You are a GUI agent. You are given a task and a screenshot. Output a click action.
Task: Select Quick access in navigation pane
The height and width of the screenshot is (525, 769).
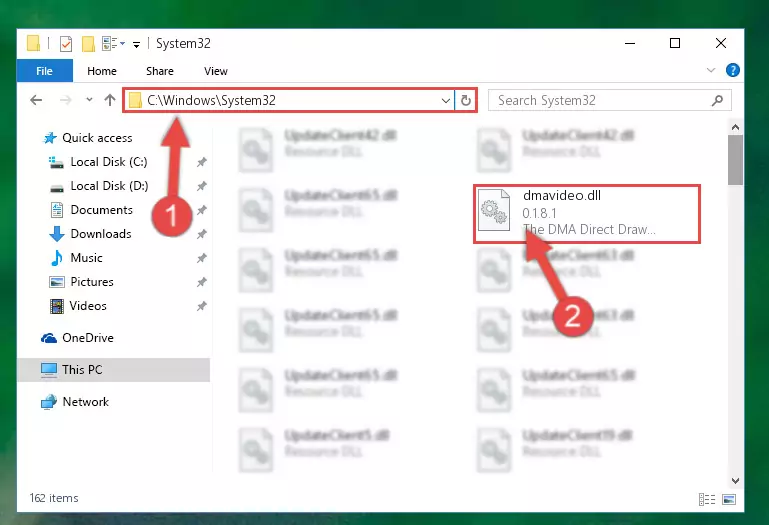coord(97,138)
